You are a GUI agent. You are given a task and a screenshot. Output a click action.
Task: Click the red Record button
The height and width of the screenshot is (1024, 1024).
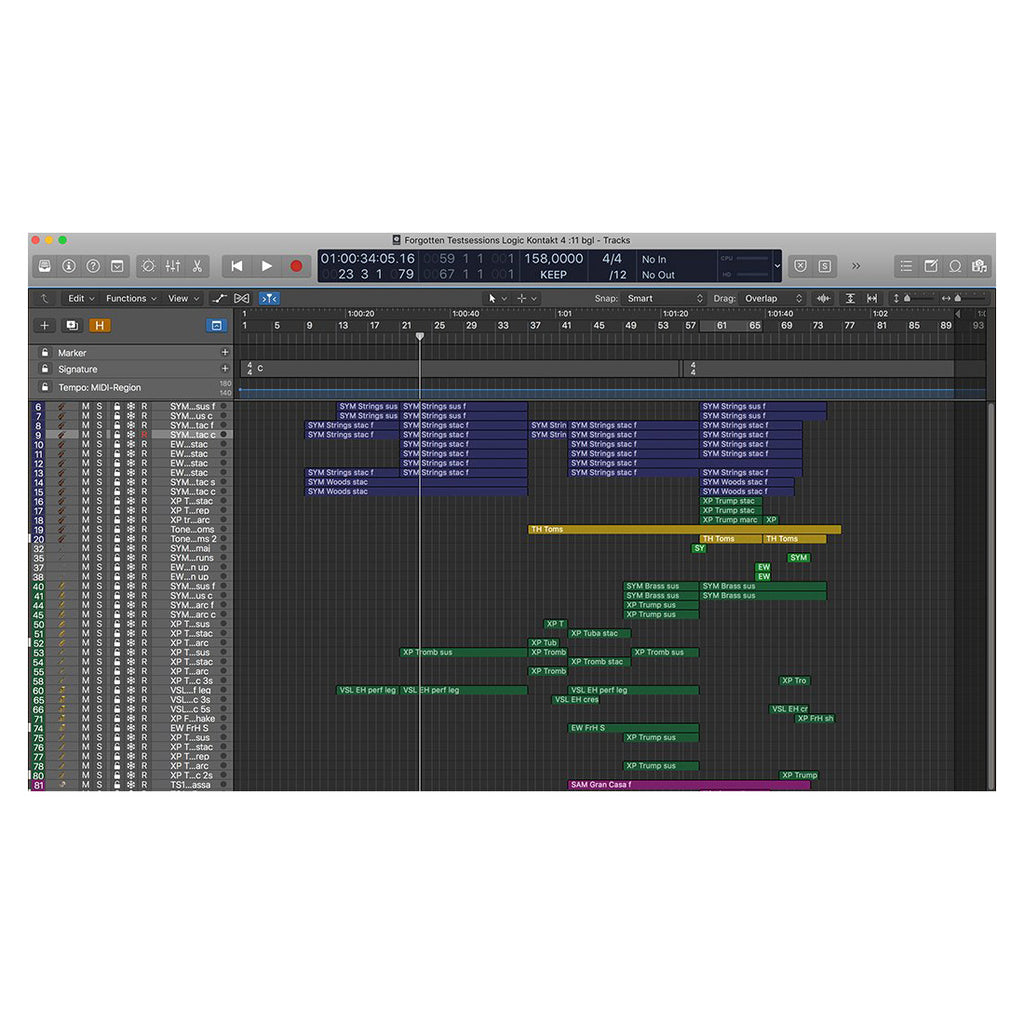click(x=296, y=266)
